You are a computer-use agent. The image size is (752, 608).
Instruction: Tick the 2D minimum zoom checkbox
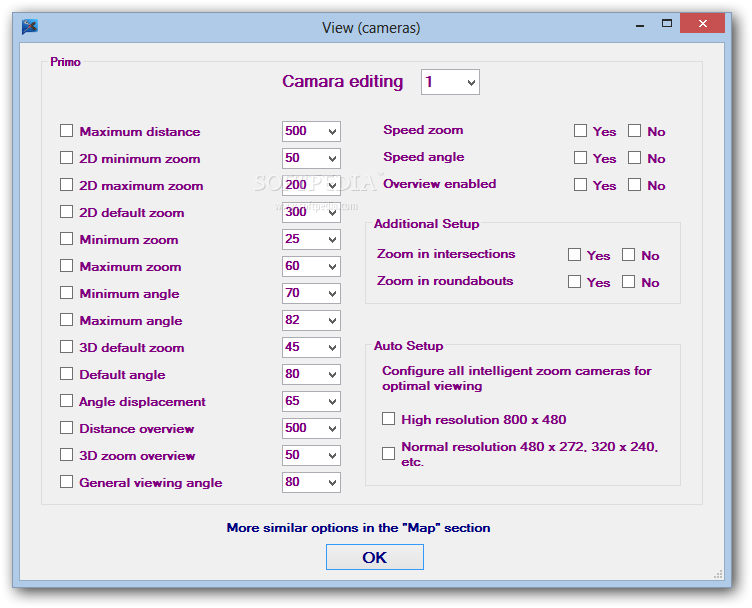[x=66, y=158]
